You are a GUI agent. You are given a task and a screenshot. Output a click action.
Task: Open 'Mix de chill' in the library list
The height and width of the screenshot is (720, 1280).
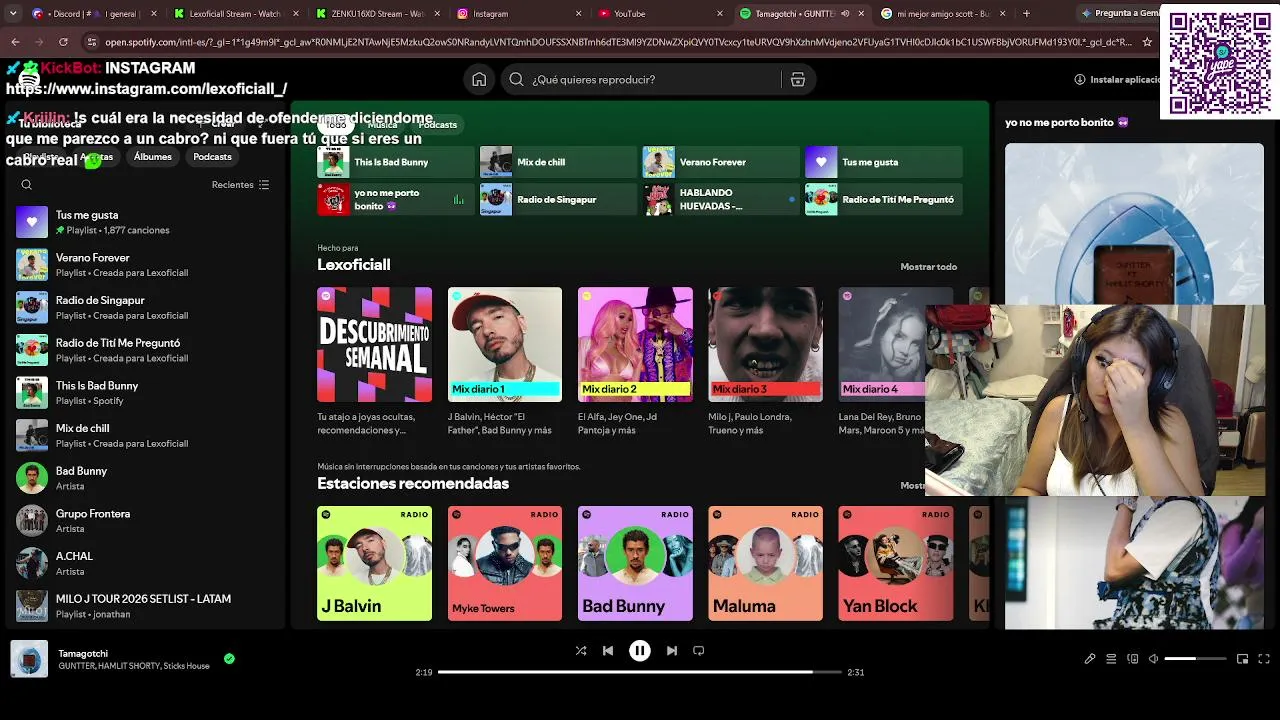pyautogui.click(x=145, y=436)
